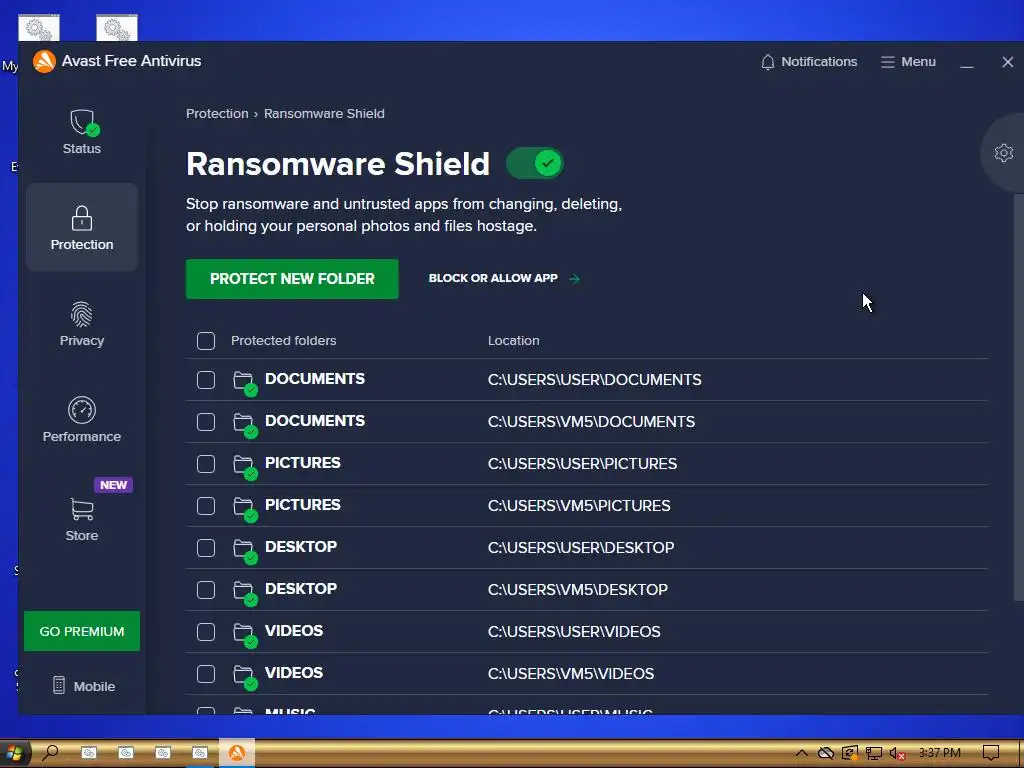Open Ransomware Shield settings gear
The width and height of the screenshot is (1024, 768).
[x=1004, y=153]
